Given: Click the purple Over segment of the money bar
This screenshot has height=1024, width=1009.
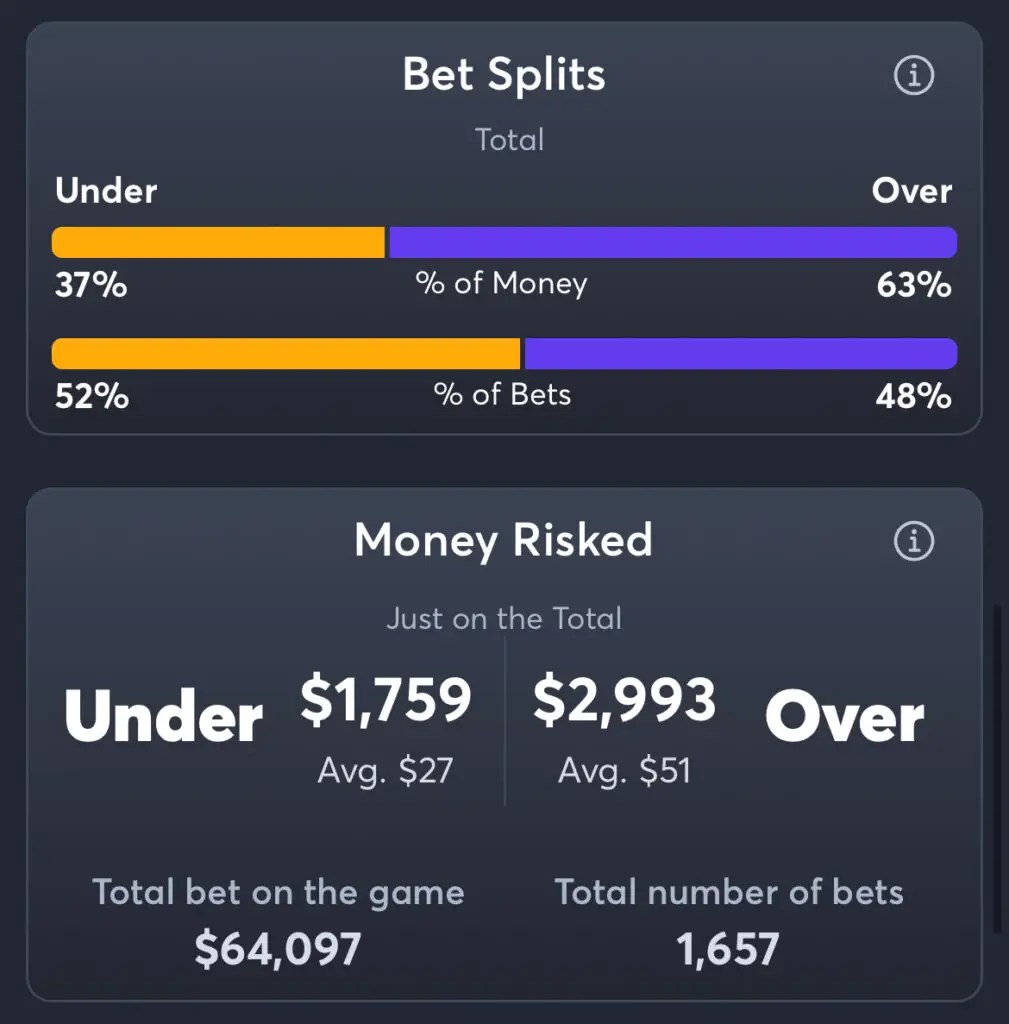Looking at the screenshot, I should [x=672, y=242].
